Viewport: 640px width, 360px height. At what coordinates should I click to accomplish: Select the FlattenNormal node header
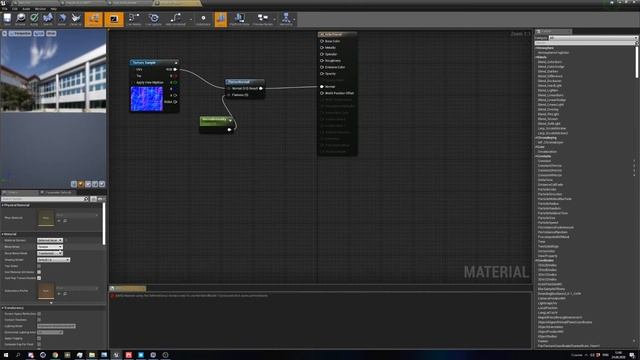click(244, 82)
